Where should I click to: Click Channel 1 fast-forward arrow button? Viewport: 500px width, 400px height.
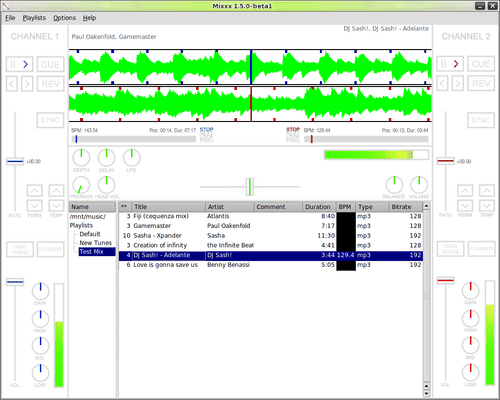coord(27,84)
